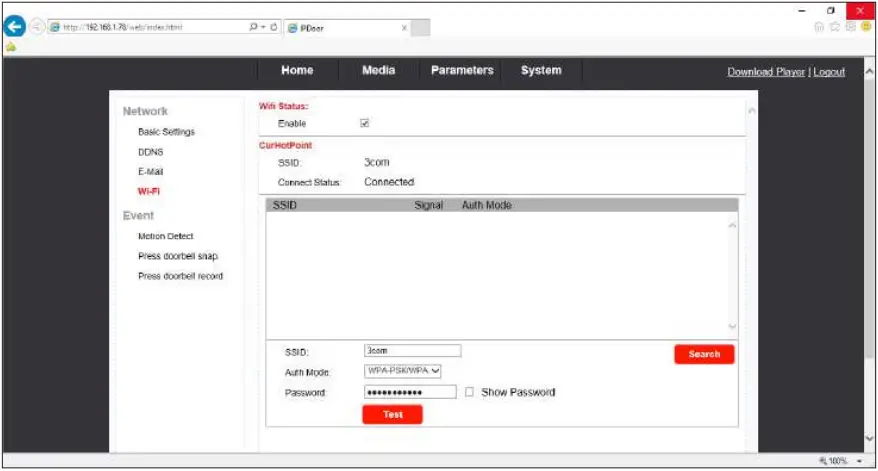The width and height of the screenshot is (878, 471).
Task: Click the SSID list scroll up arrow
Action: pos(732,225)
